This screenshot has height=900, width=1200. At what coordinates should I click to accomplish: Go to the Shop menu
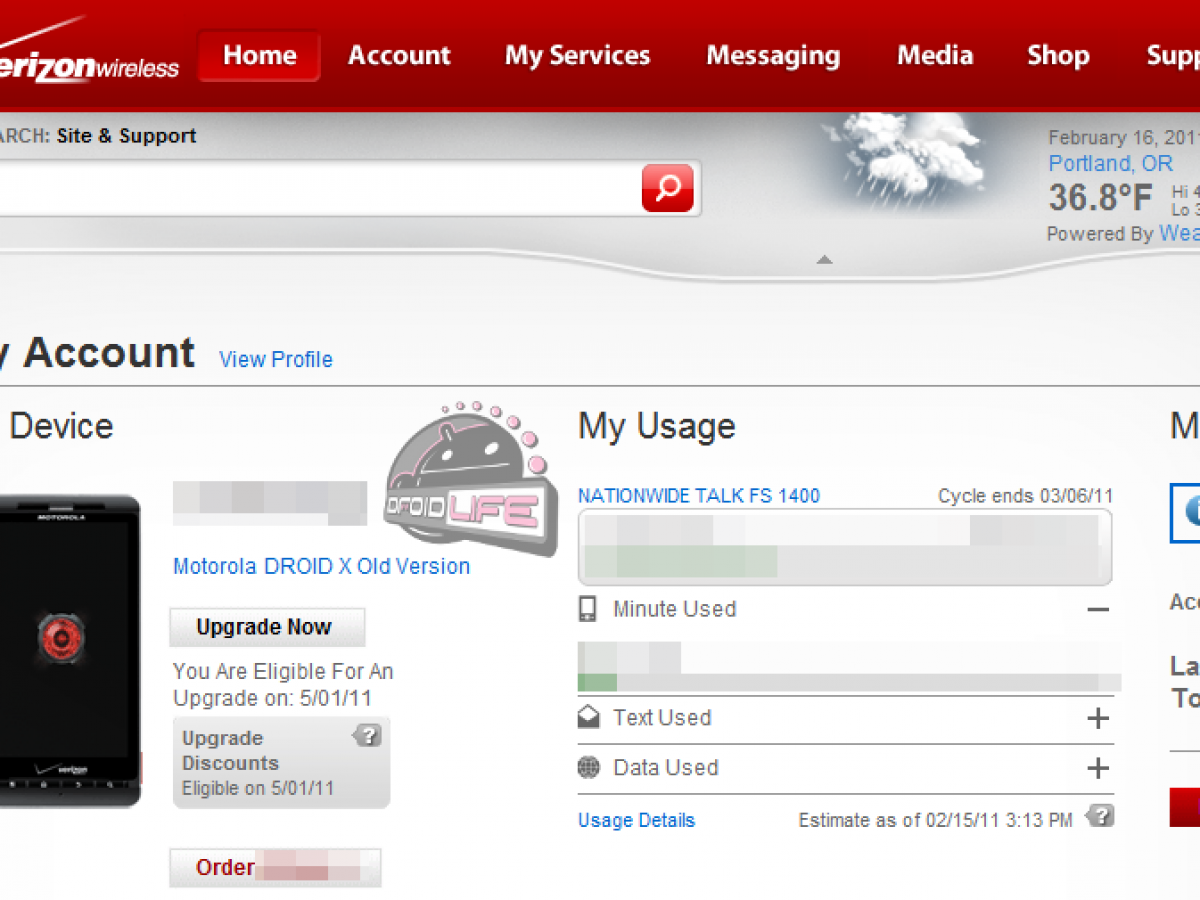[1058, 56]
